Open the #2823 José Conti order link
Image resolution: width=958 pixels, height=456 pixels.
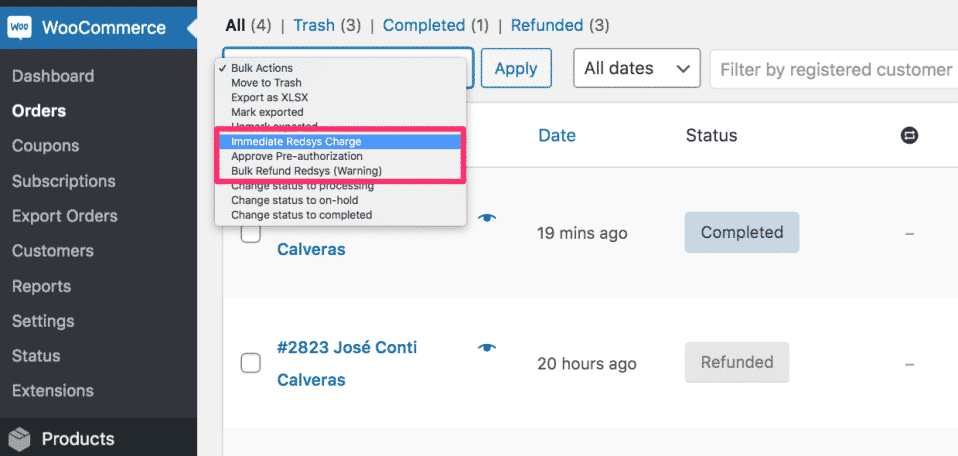pos(347,364)
